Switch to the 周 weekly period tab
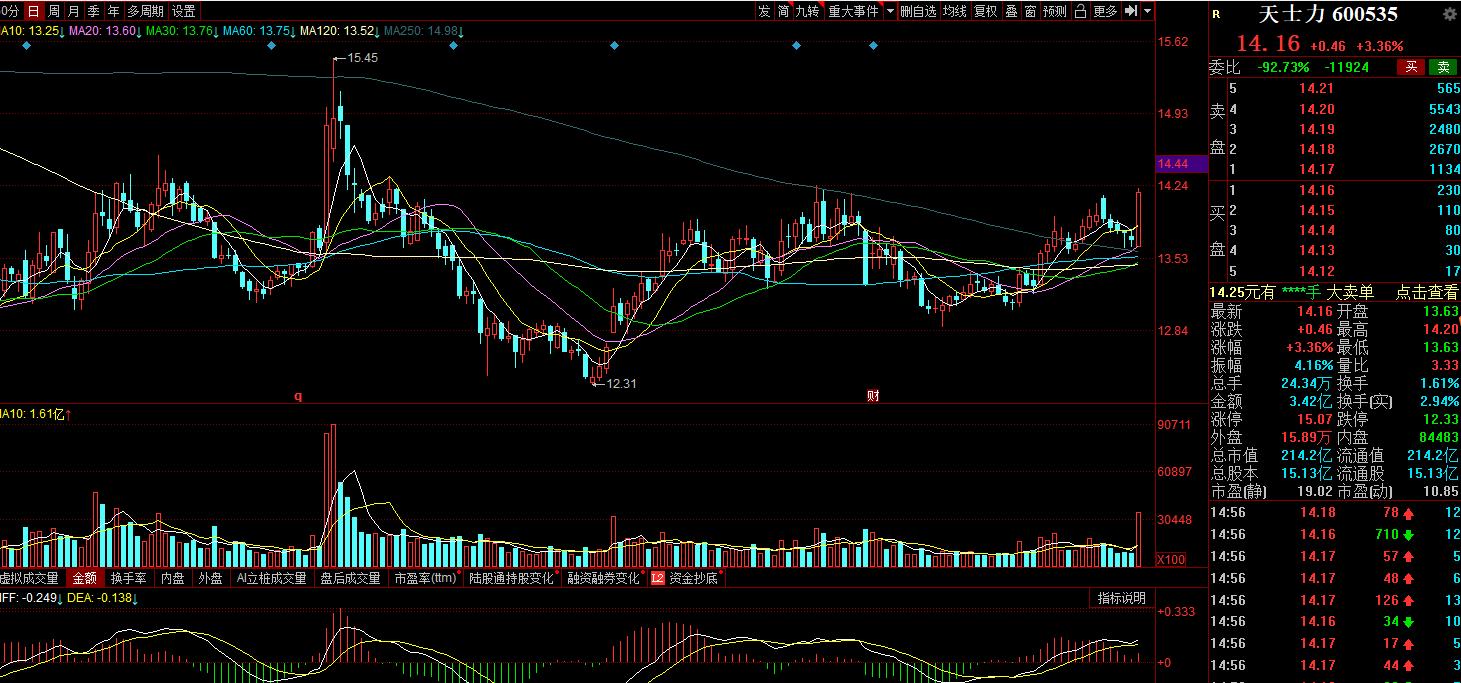The image size is (1461, 683). click(54, 11)
